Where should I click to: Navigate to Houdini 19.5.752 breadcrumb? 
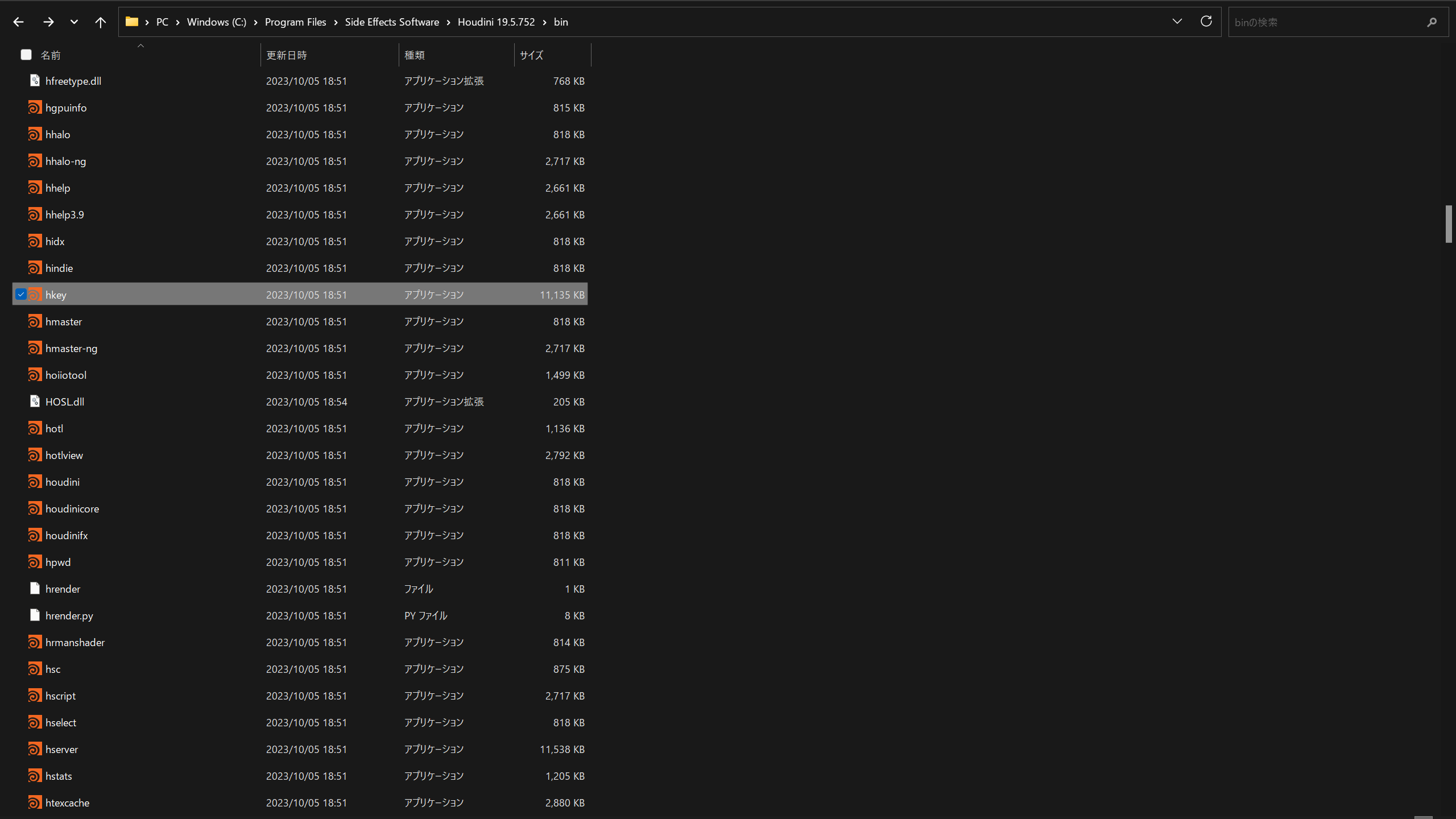click(496, 22)
